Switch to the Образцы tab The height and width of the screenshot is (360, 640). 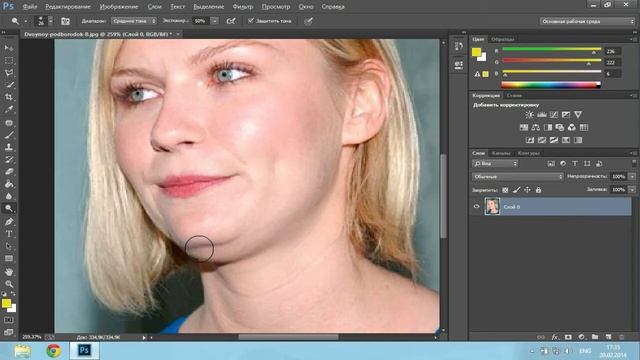click(502, 39)
